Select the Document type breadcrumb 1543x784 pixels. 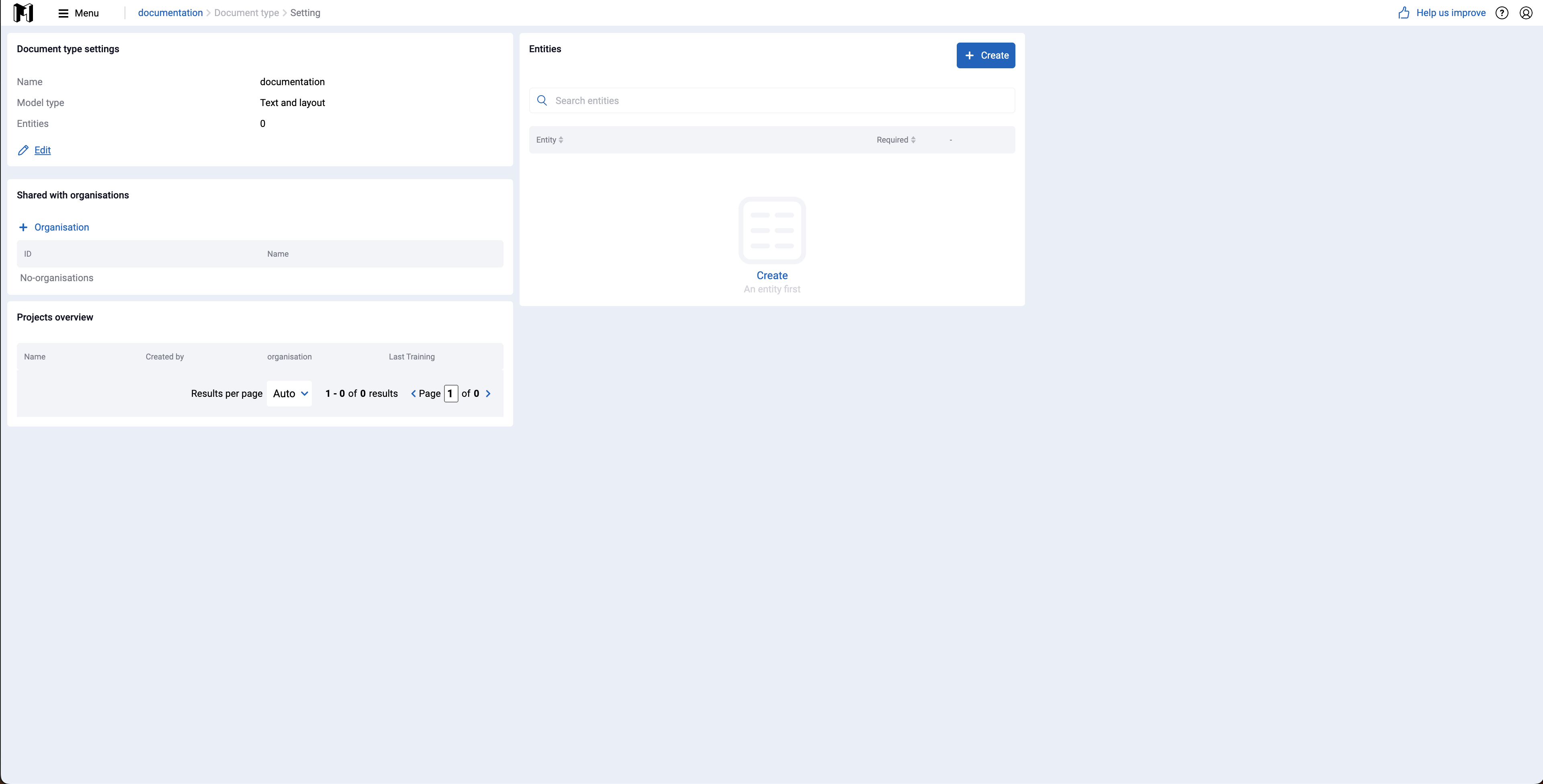(246, 12)
